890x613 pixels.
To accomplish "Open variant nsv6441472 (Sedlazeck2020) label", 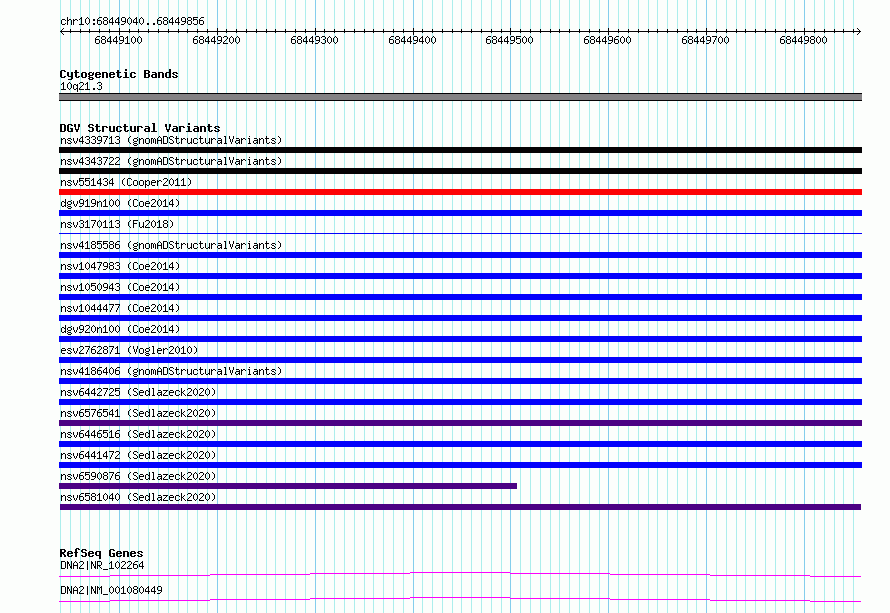I will pos(138,455).
